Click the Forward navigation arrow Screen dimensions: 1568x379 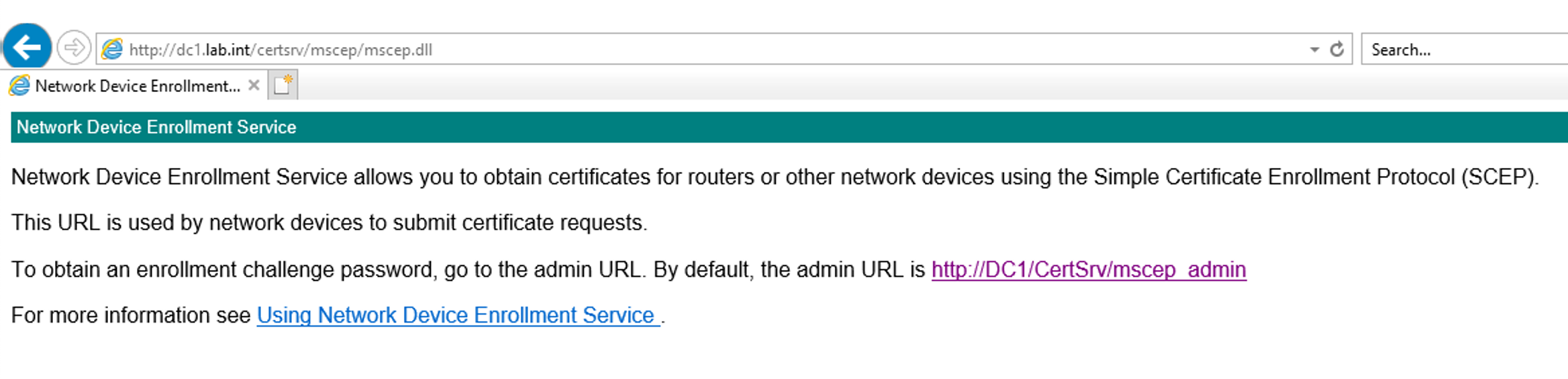(73, 48)
